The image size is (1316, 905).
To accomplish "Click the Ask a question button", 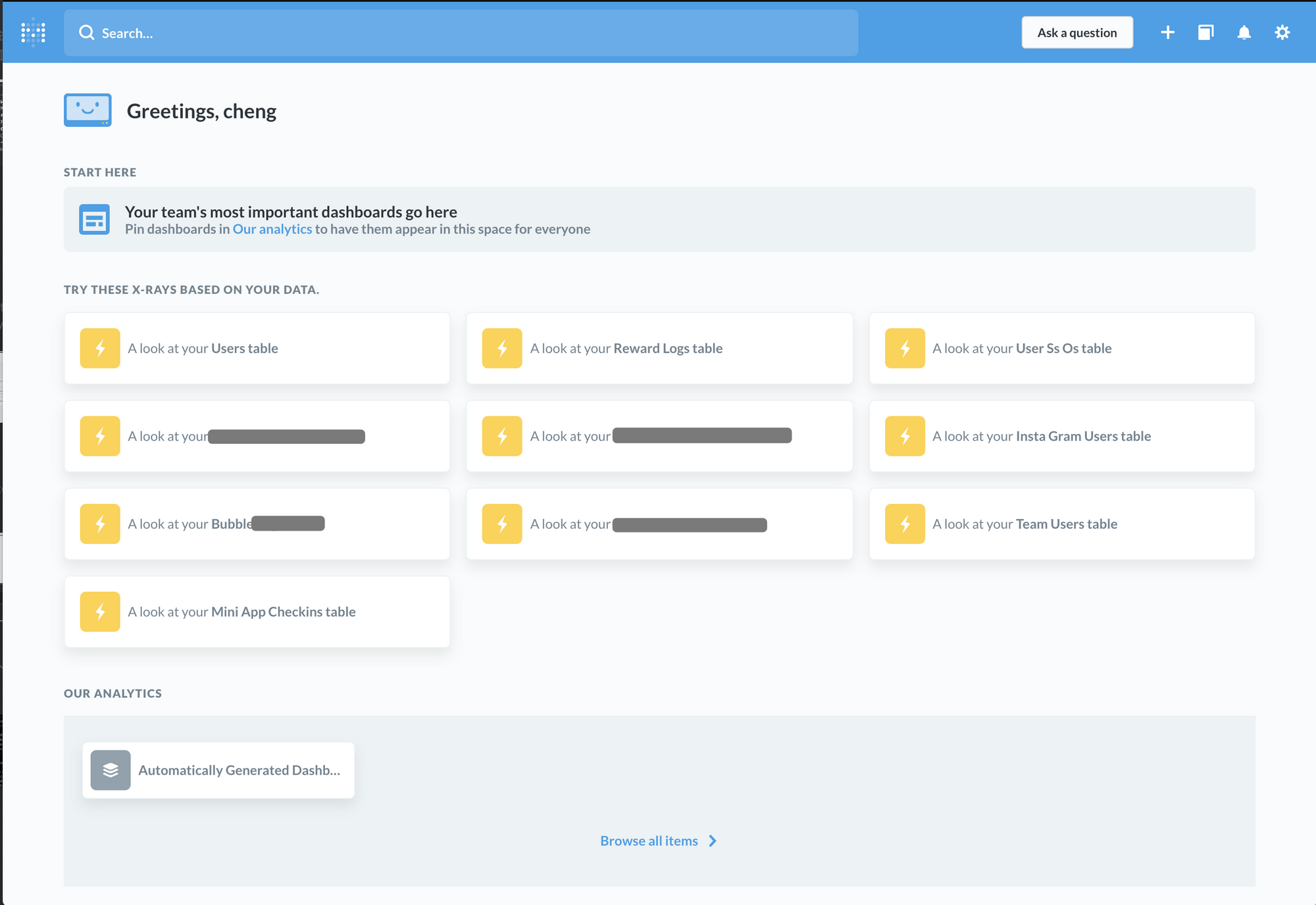I will point(1076,32).
